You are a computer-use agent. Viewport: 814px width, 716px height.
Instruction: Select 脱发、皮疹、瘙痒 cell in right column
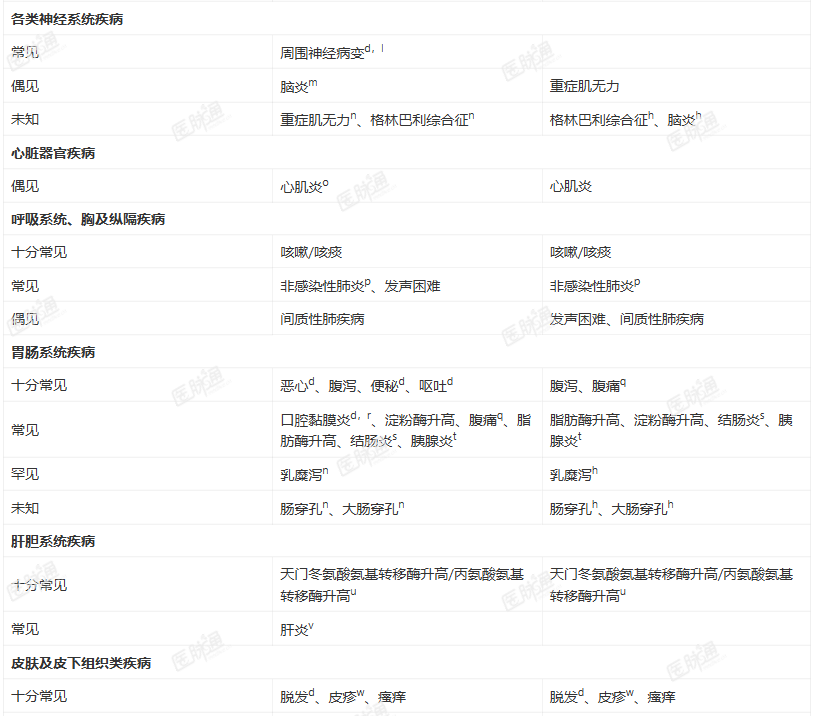[x=612, y=696]
